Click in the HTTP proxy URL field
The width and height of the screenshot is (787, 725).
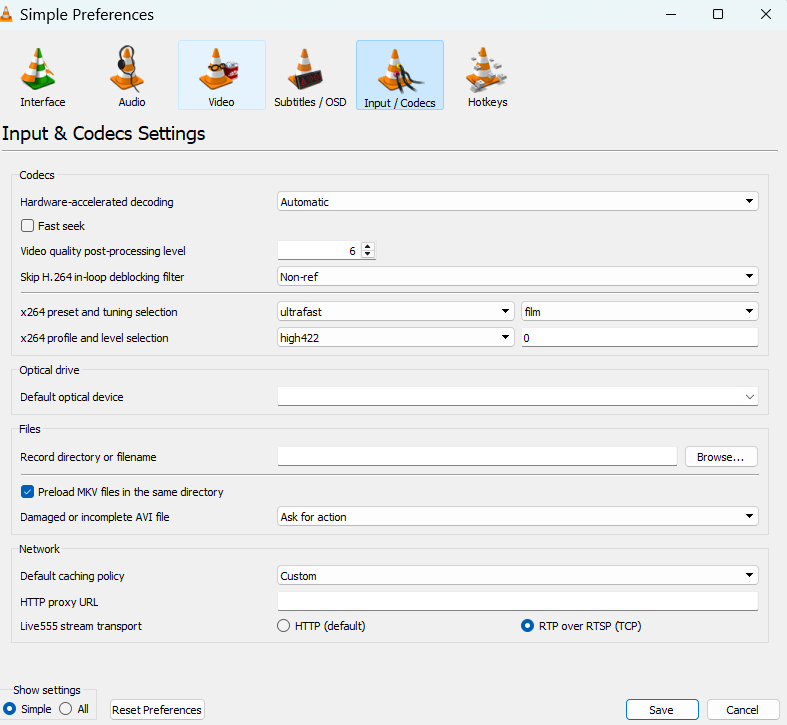[x=517, y=602]
